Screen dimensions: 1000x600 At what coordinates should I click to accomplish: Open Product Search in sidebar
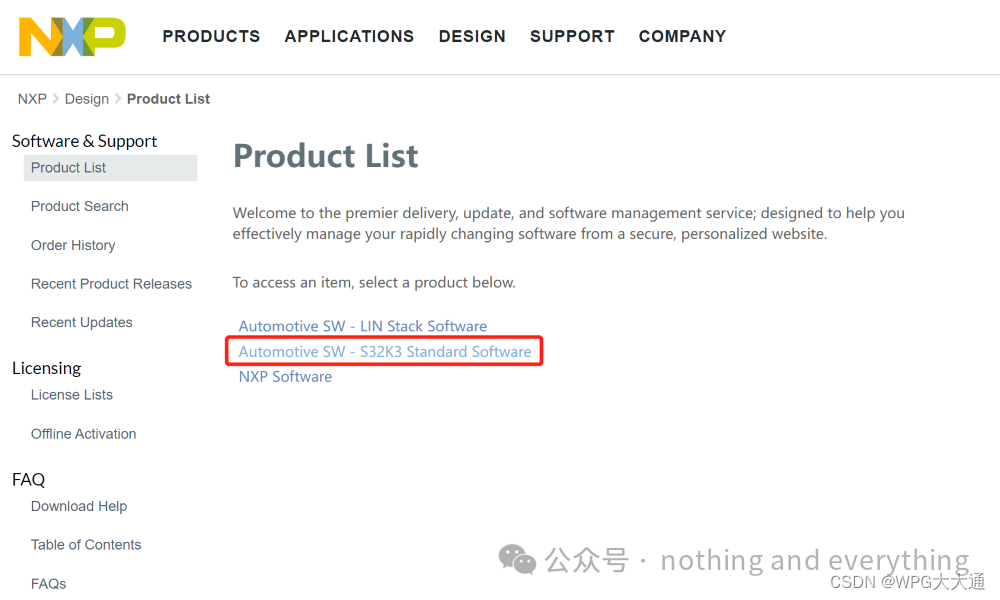coord(80,207)
